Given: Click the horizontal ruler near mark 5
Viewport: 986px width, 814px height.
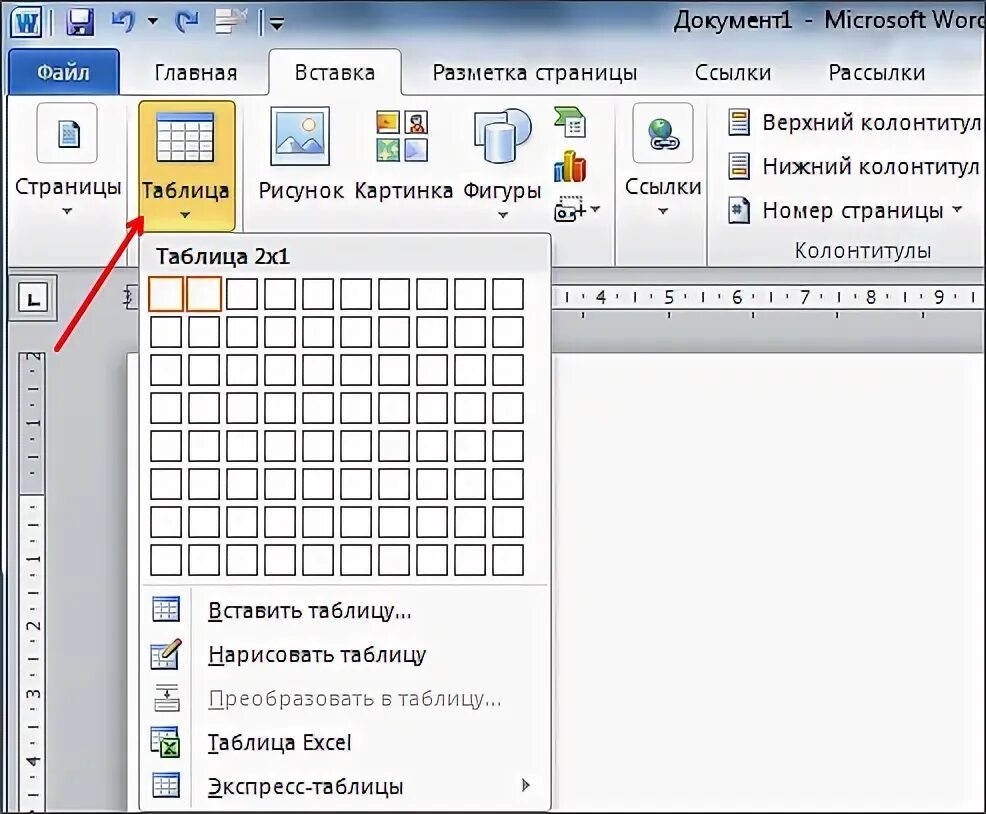Looking at the screenshot, I should coord(669,297).
